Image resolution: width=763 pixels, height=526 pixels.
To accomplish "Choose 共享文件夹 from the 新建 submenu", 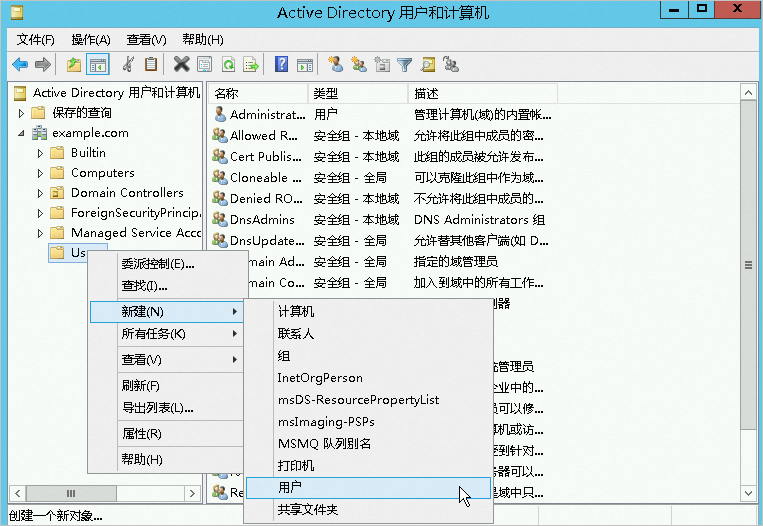I will click(x=368, y=509).
